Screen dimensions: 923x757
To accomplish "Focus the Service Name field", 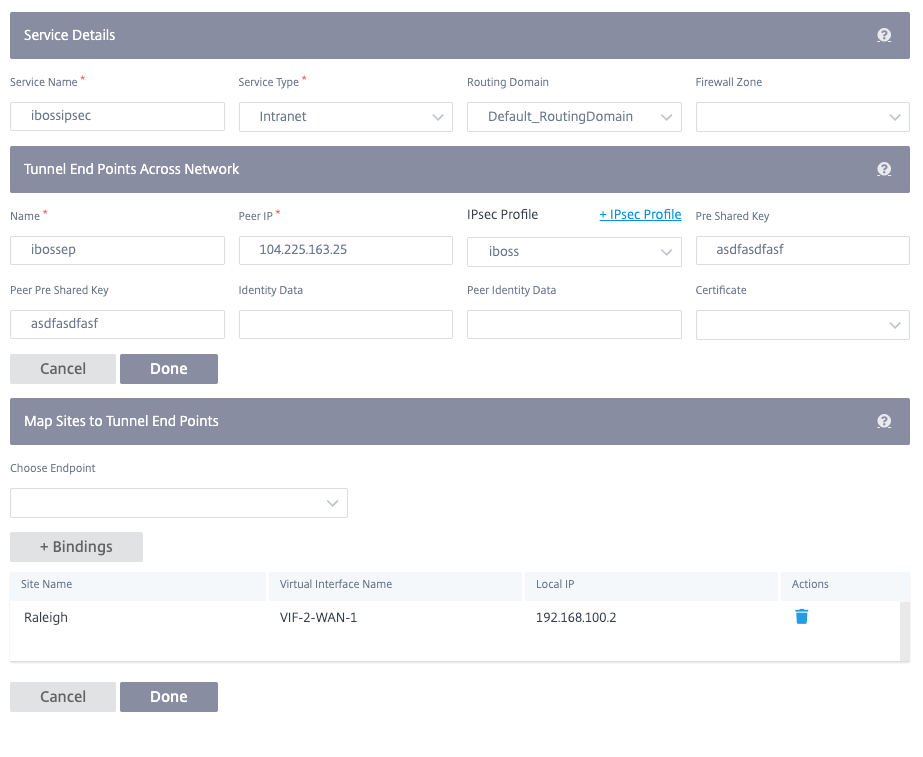I will tap(117, 116).
